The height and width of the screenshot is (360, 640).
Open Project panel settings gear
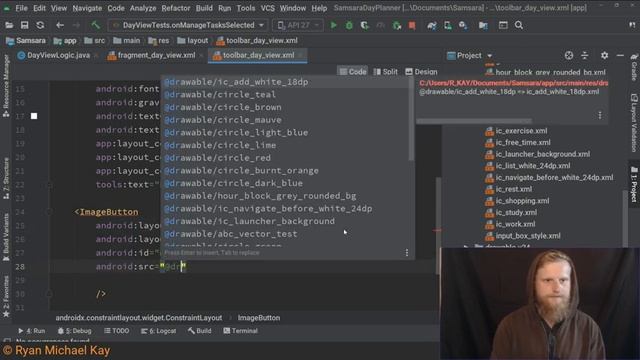pos(604,56)
